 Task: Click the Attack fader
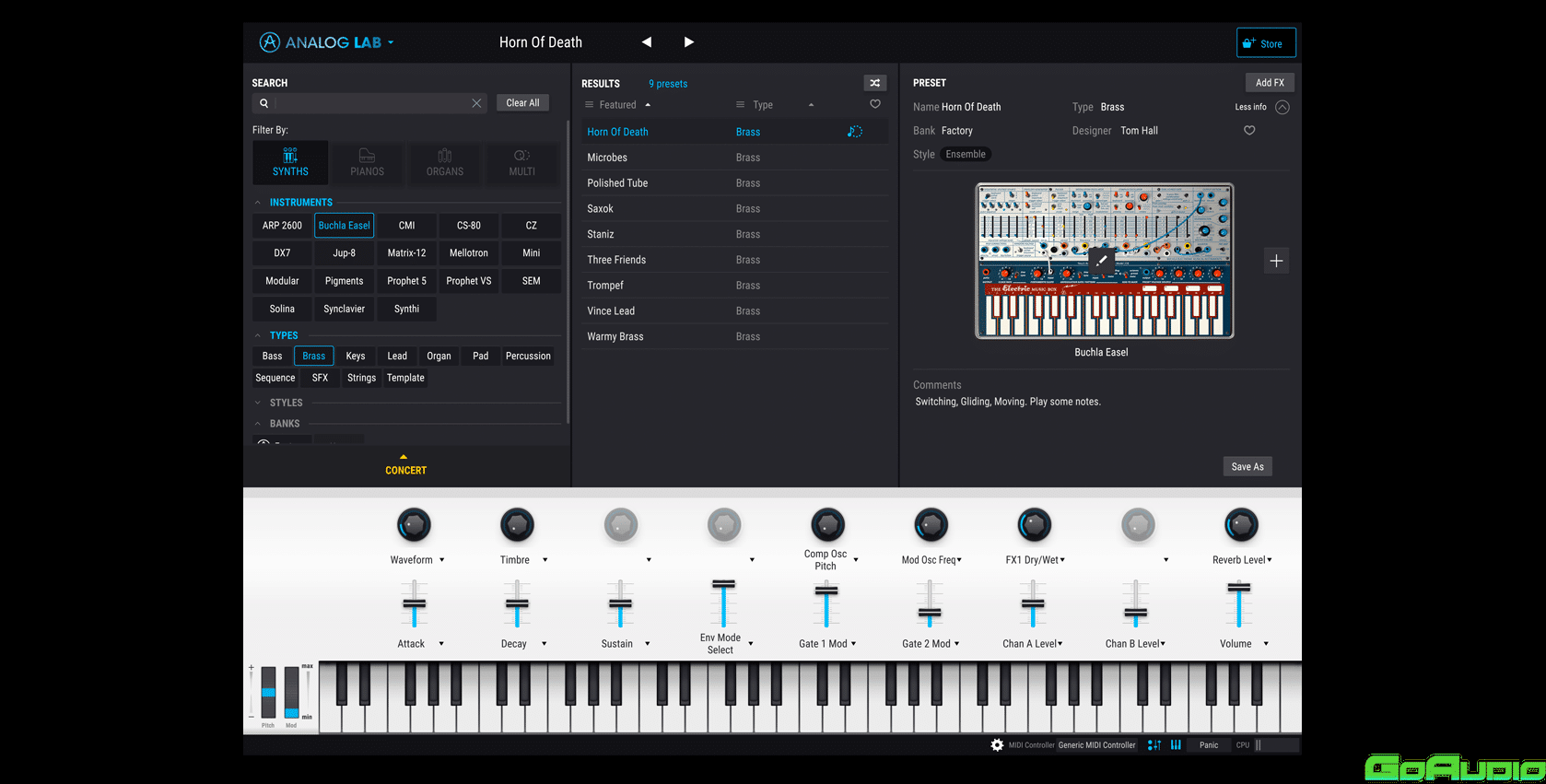(414, 605)
